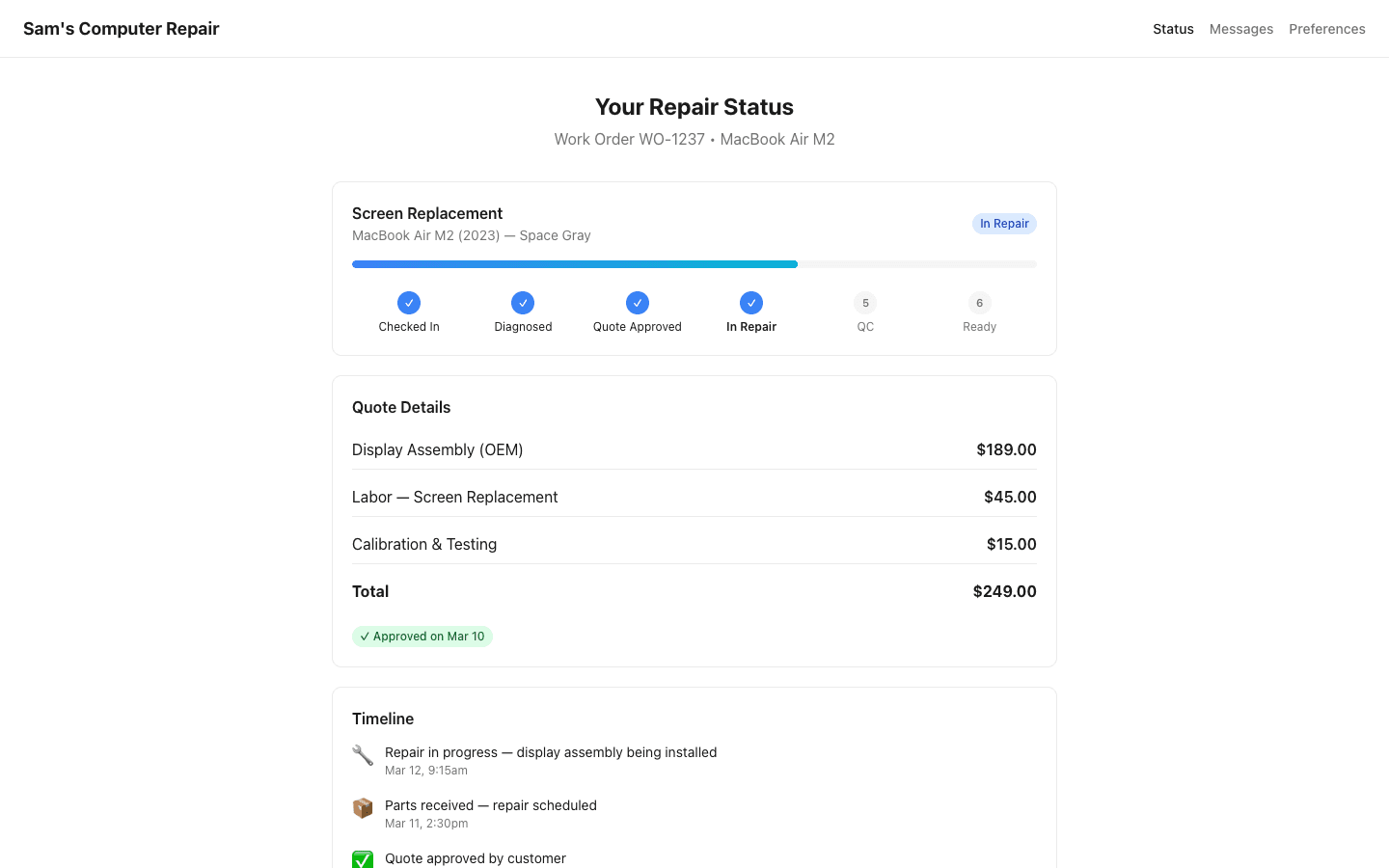Switch to the Messages section

[x=1241, y=29]
